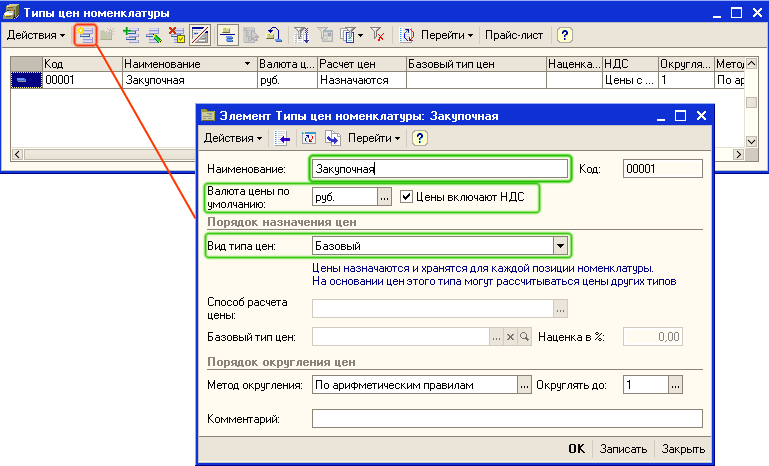Image resolution: width=769 pixels, height=466 pixels.
Task: Click magnifier icon next to Базовый тип цен
Action: point(525,337)
